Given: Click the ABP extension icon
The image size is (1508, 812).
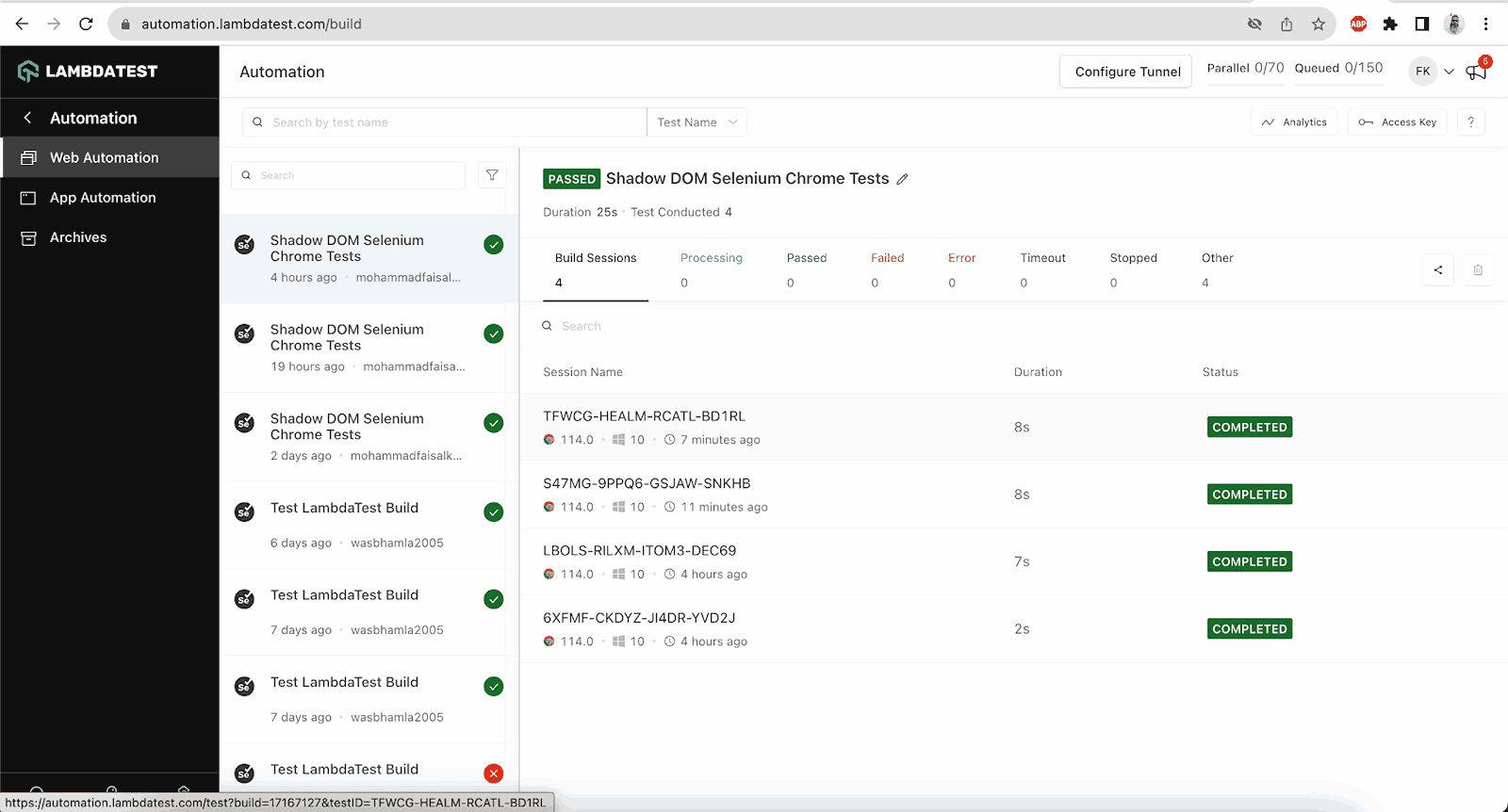Looking at the screenshot, I should tap(1358, 24).
